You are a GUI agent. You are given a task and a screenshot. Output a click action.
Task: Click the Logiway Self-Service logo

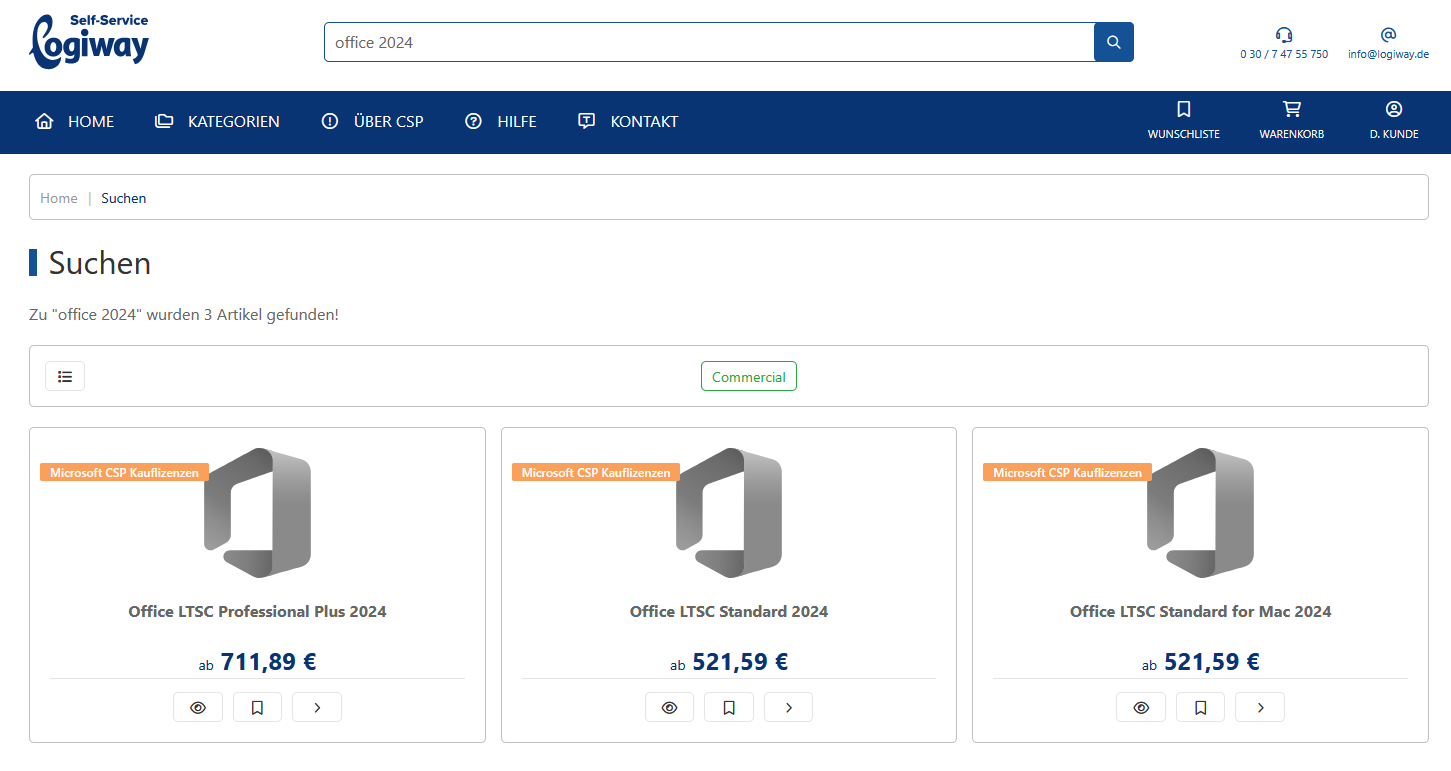point(89,41)
